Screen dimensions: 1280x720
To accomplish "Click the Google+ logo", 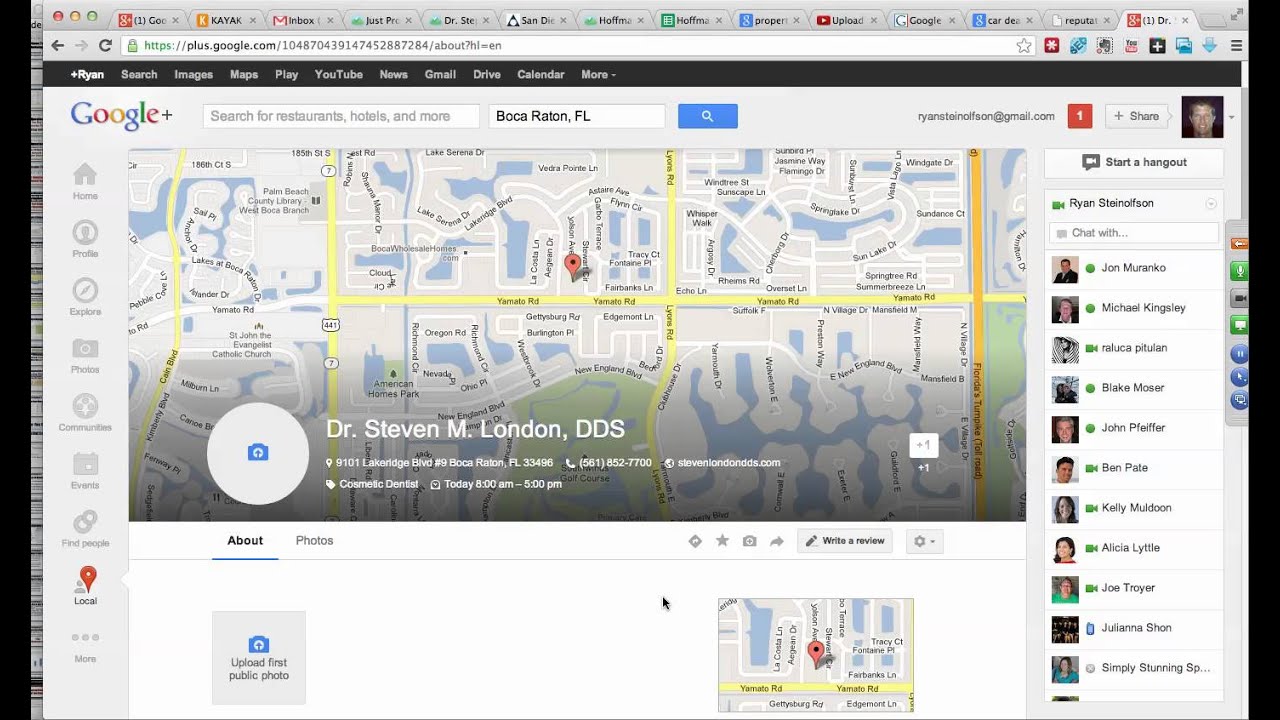I will click(121, 116).
